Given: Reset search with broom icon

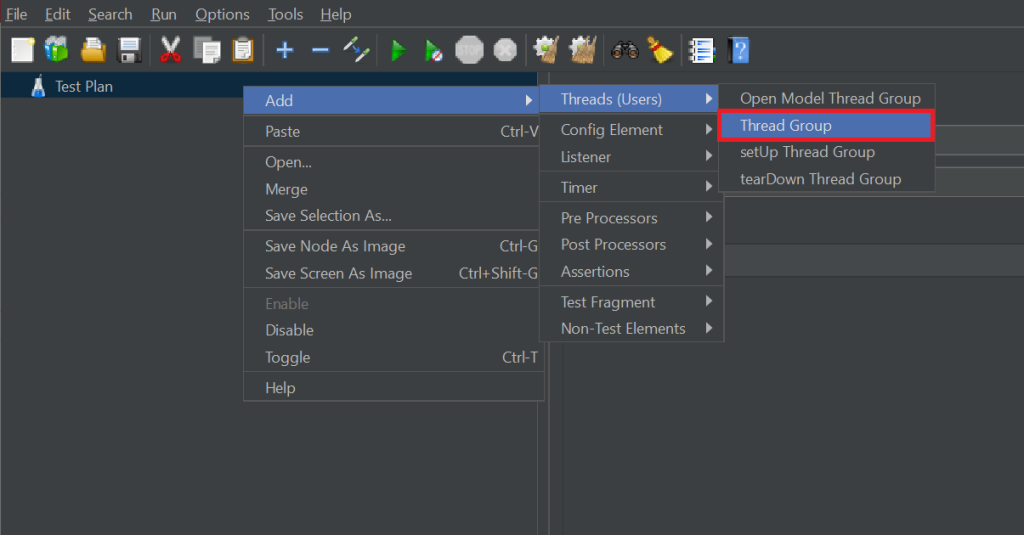Looking at the screenshot, I should click(660, 50).
